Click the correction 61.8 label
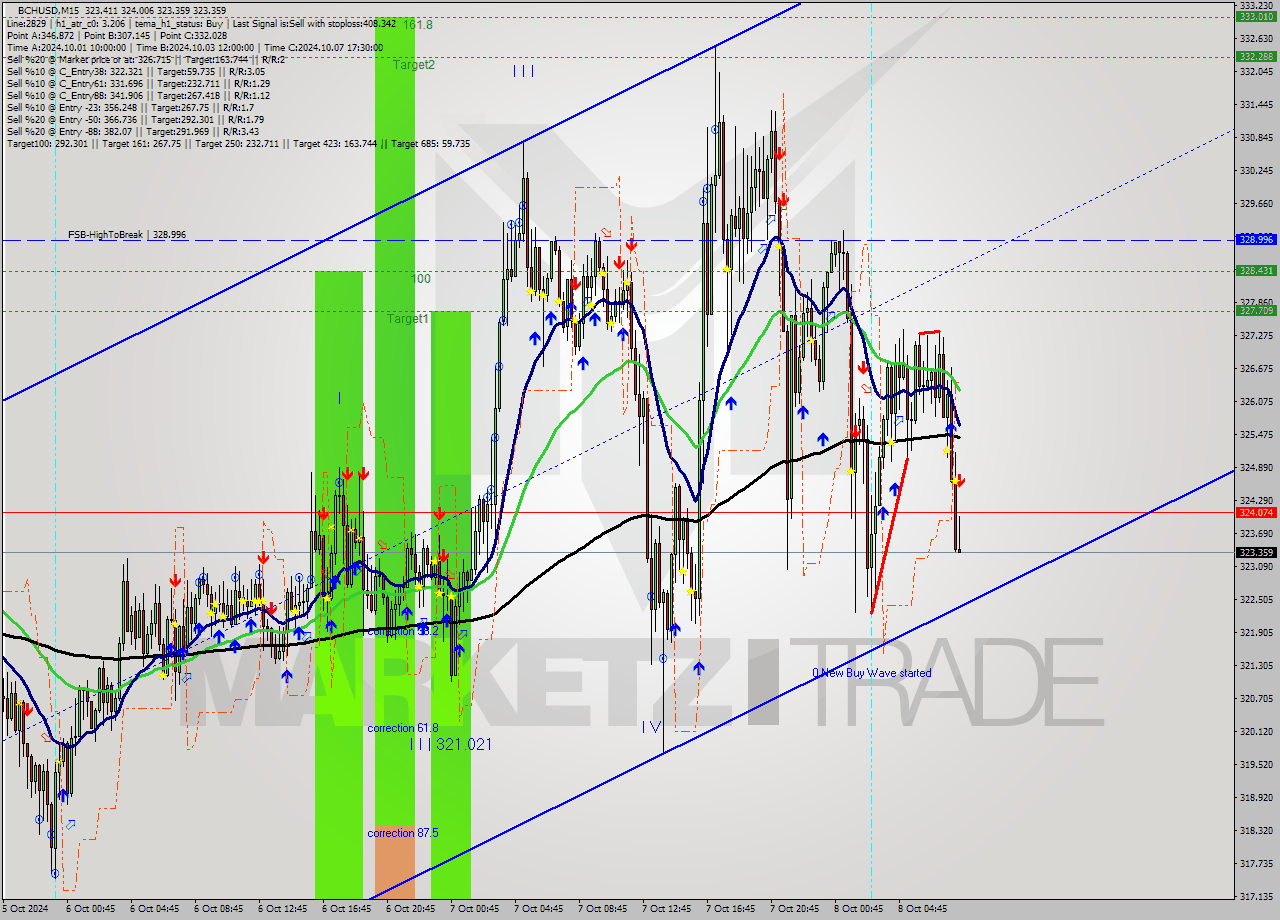This screenshot has width=1280, height=920. click(x=403, y=728)
